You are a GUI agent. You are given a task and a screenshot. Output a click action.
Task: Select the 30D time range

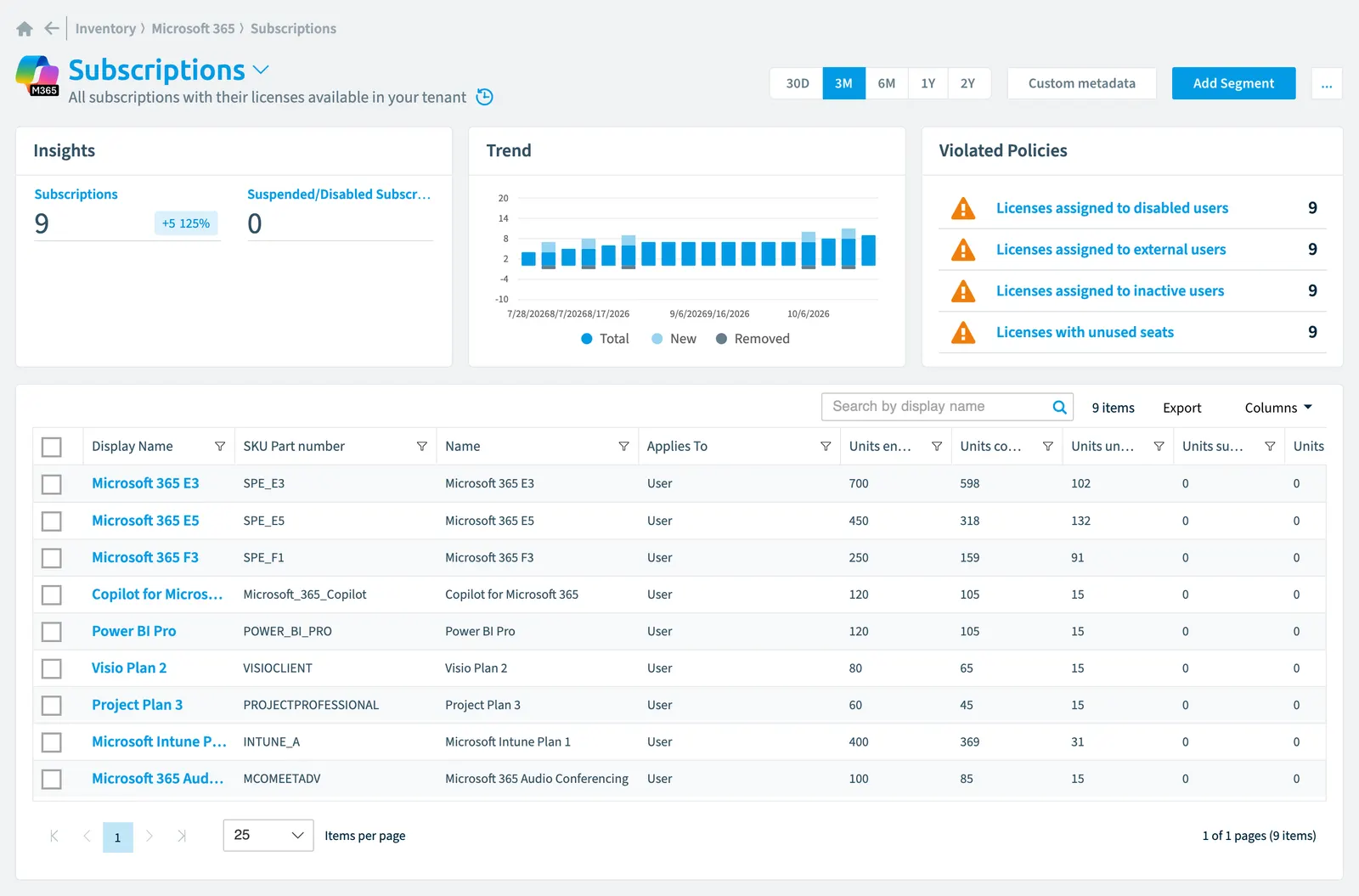797,83
